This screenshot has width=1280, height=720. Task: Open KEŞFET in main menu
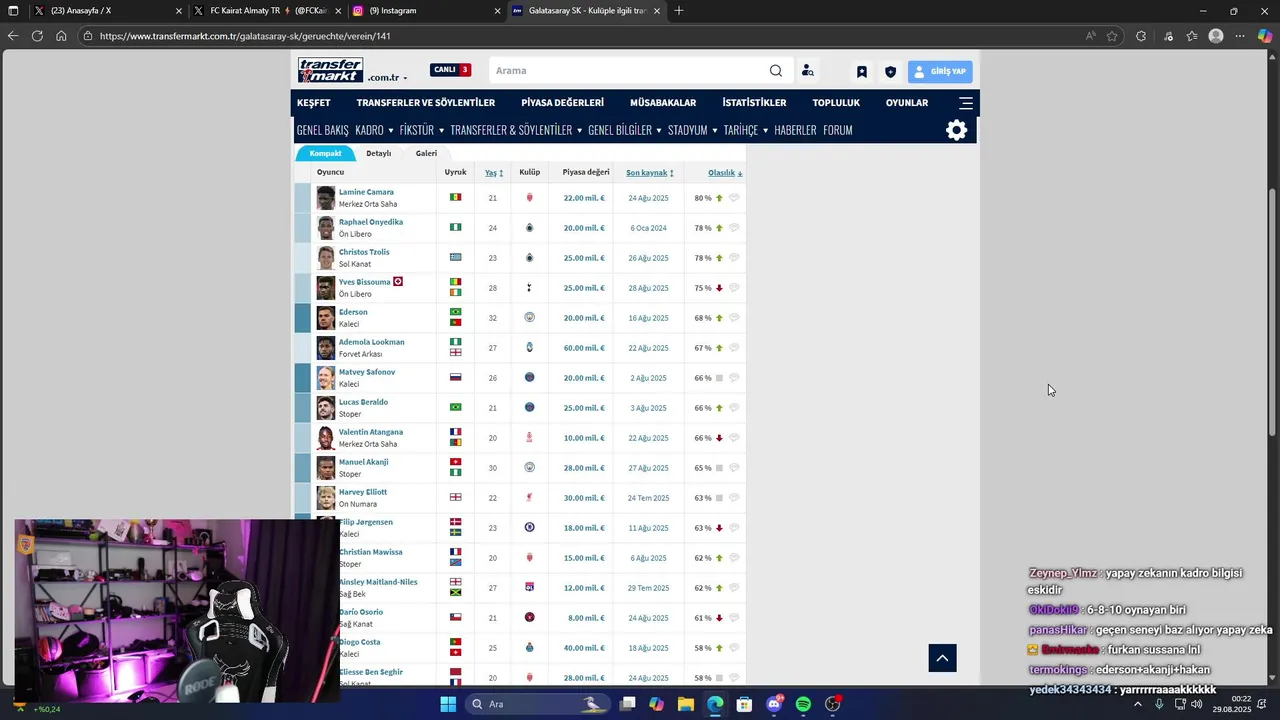pos(314,103)
